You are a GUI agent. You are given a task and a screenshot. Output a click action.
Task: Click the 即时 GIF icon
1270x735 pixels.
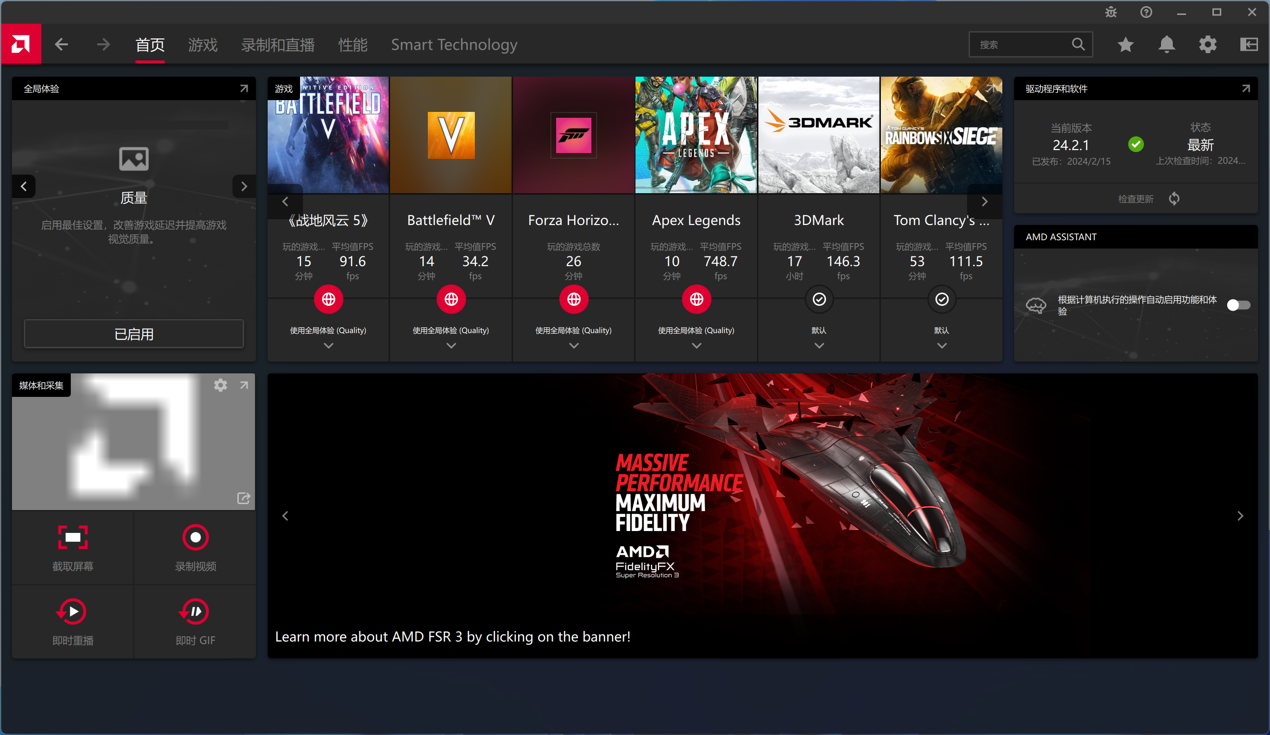click(x=195, y=611)
